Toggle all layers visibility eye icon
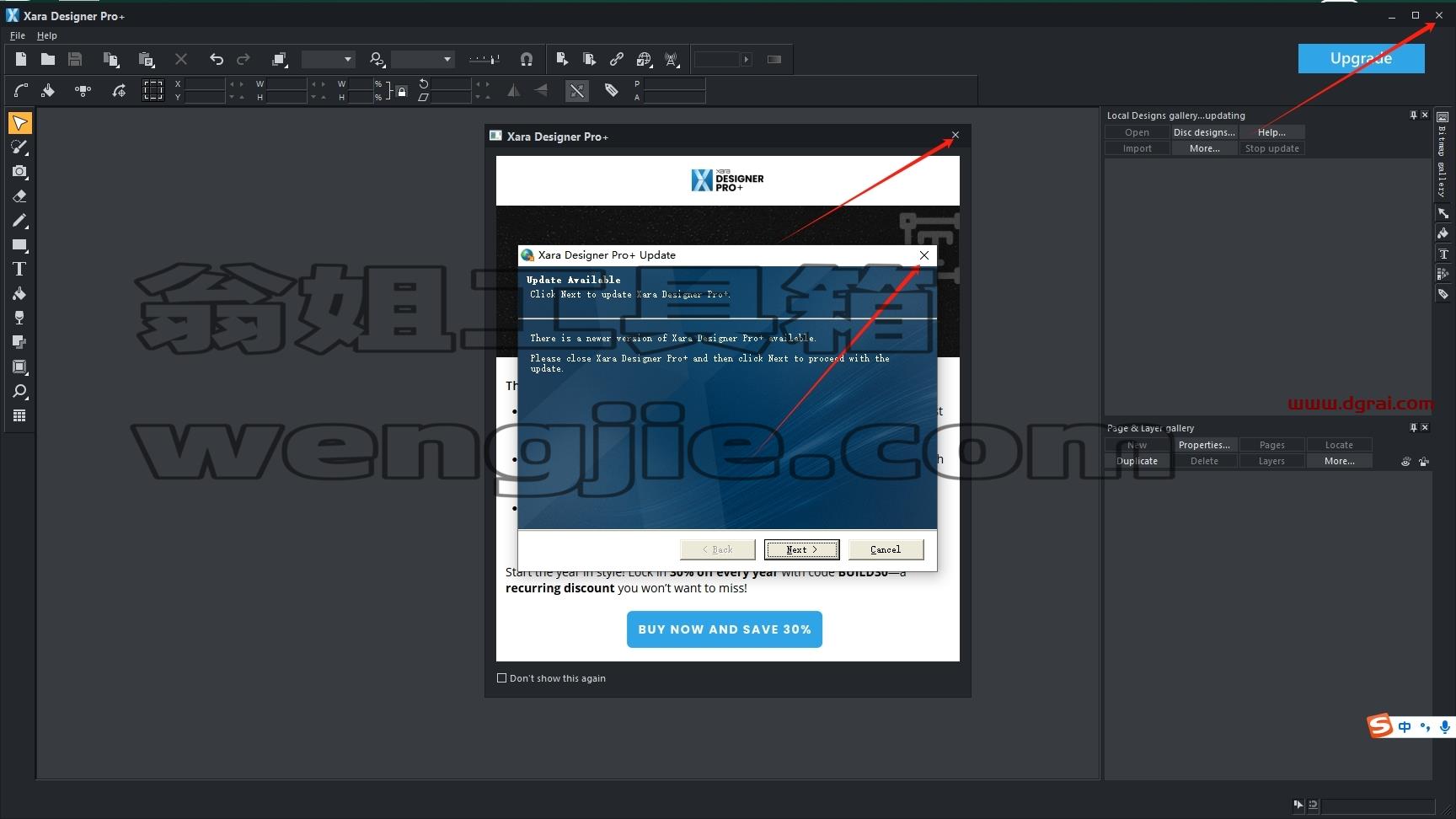 1405,461
